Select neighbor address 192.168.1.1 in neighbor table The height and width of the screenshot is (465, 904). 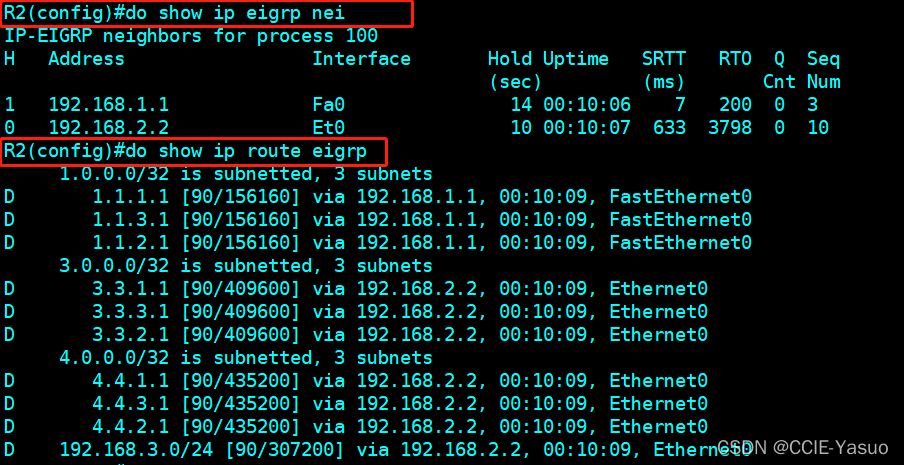(x=108, y=104)
